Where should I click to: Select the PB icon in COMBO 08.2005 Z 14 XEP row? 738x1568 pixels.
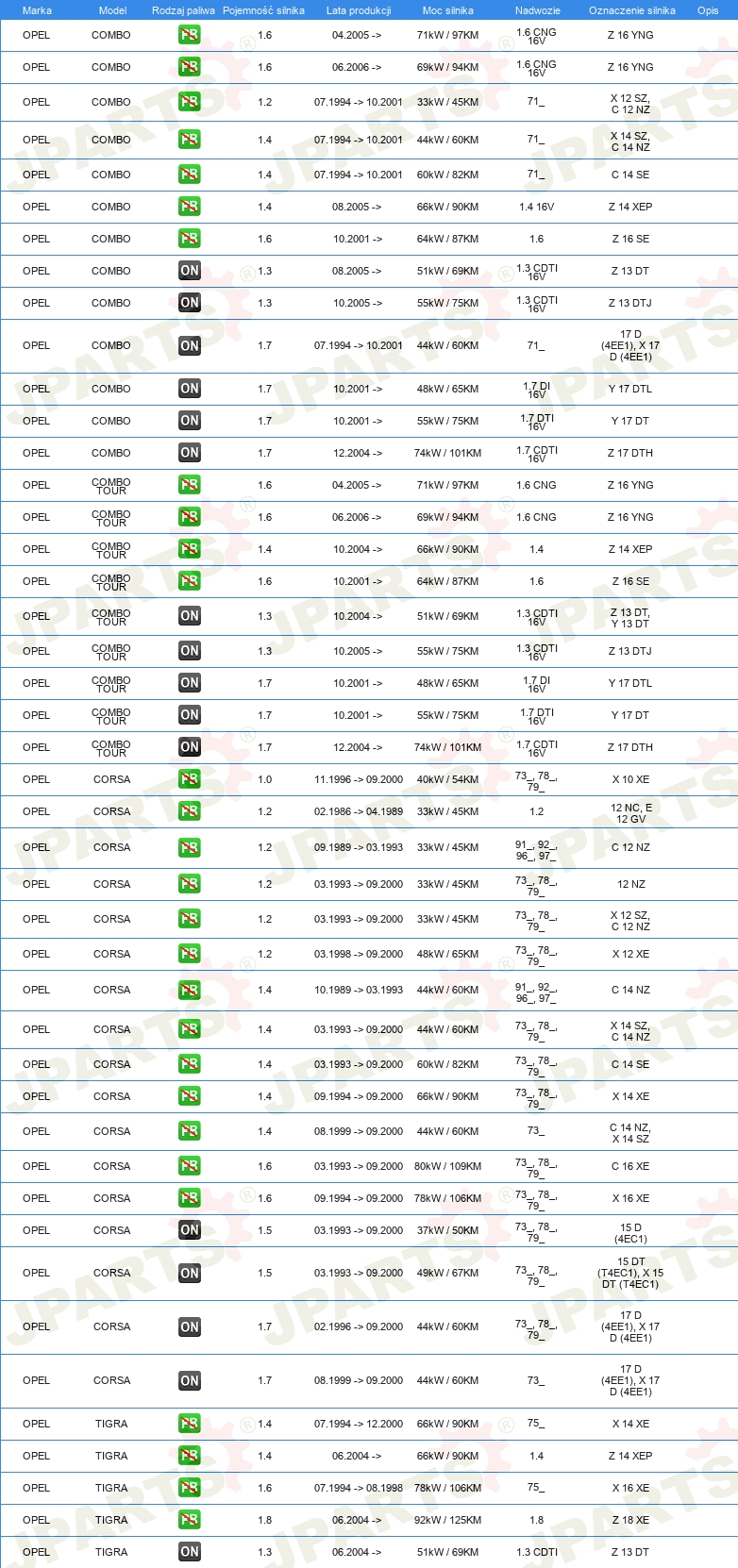tap(190, 207)
